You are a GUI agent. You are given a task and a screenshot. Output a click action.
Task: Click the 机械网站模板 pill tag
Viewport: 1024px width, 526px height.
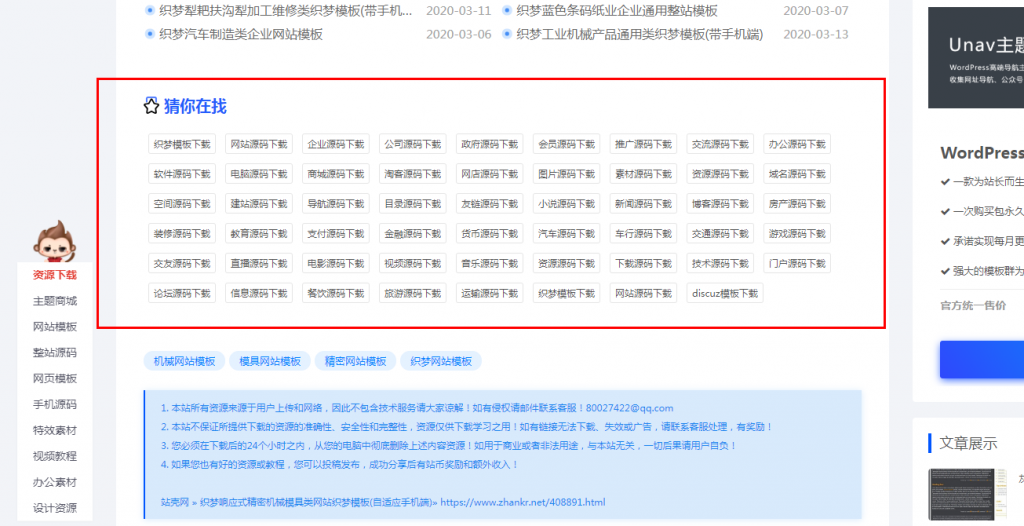(x=184, y=361)
